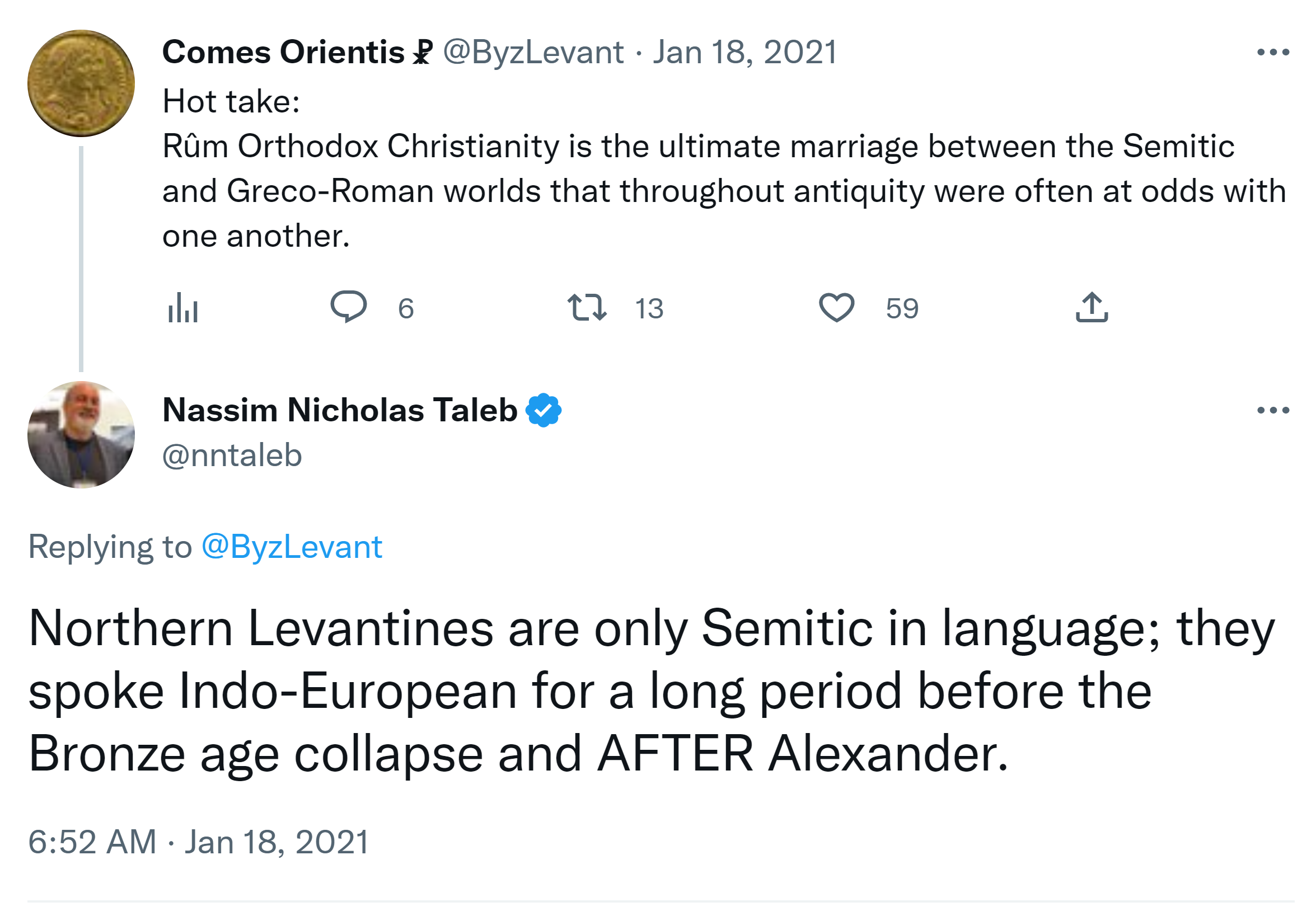Open the more options menu on Taleb's reply
The width and height of the screenshot is (1316, 916).
pos(1272,410)
